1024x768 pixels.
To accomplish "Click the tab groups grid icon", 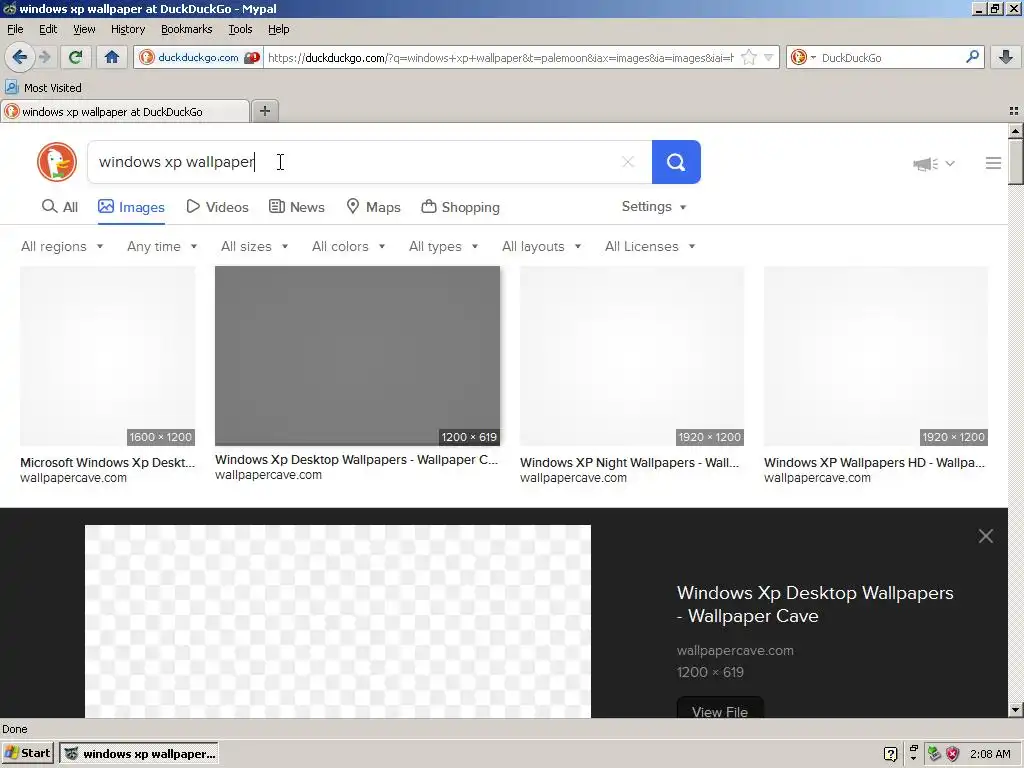I will 1014,111.
